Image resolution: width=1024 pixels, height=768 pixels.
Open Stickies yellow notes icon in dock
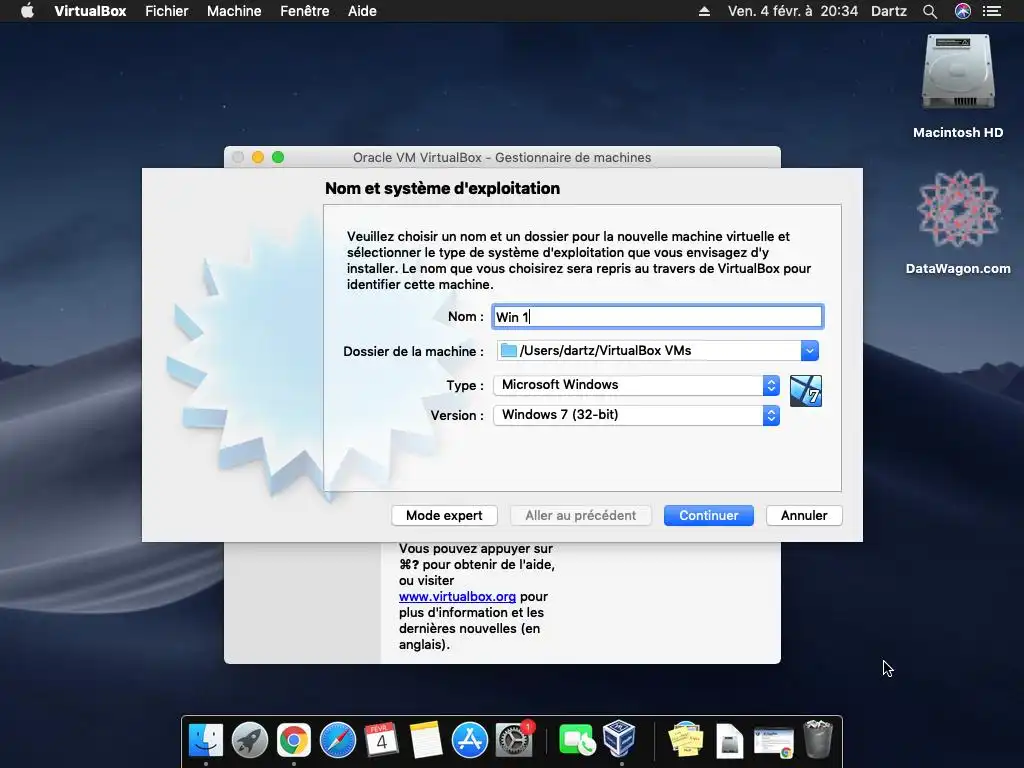(686, 740)
